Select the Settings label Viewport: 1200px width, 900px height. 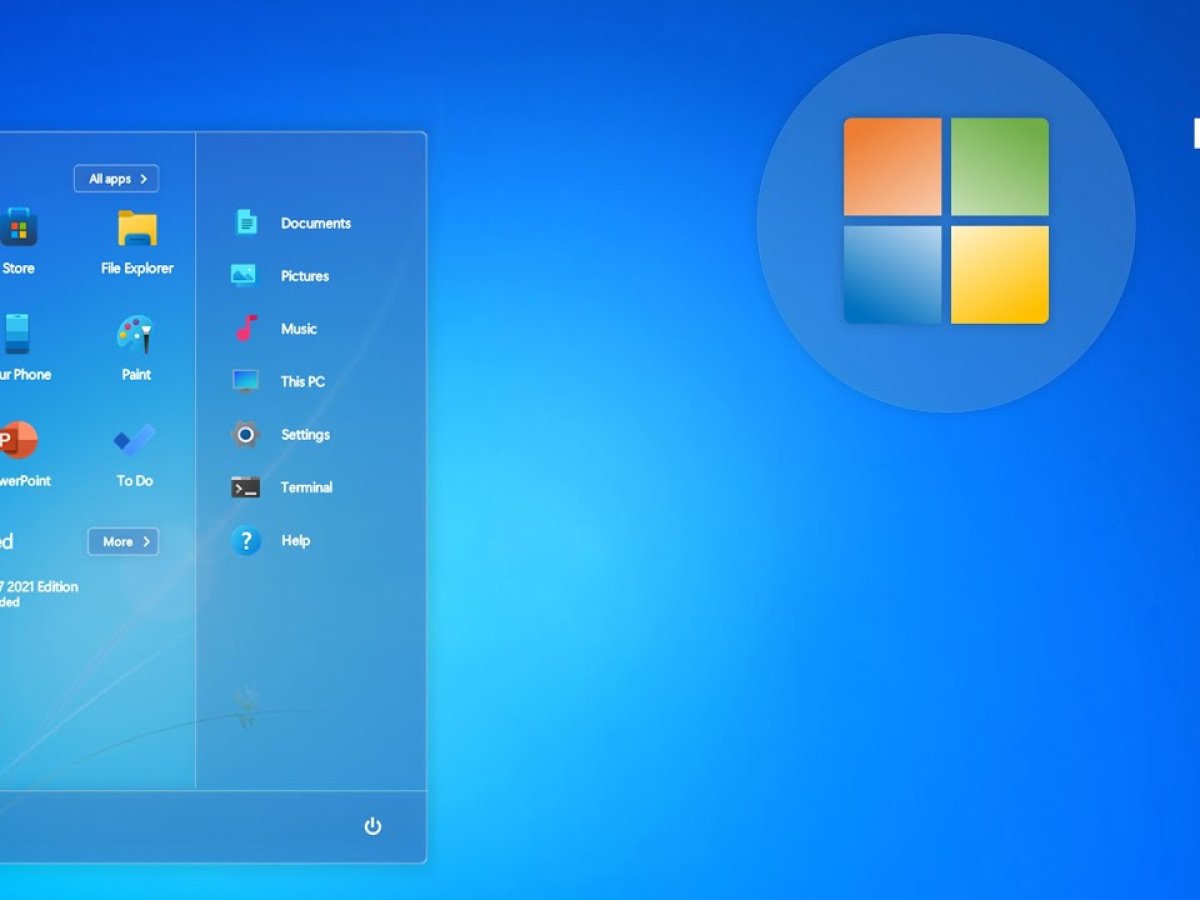305,435
